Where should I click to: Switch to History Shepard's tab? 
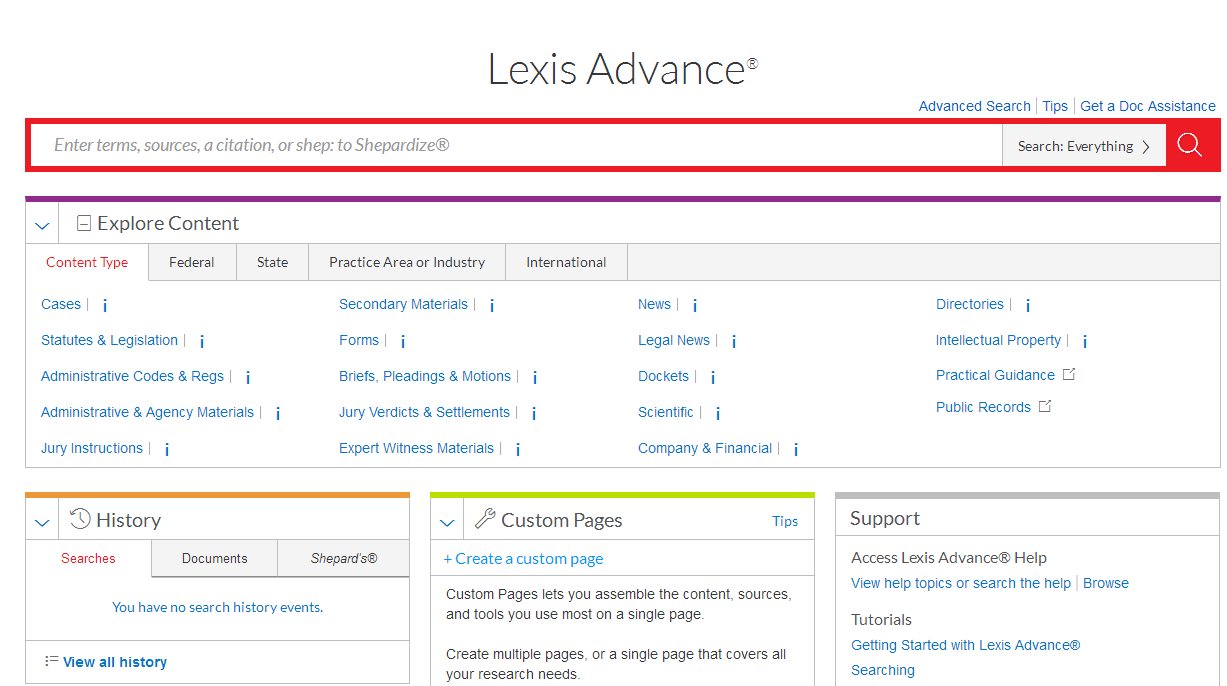coord(343,558)
